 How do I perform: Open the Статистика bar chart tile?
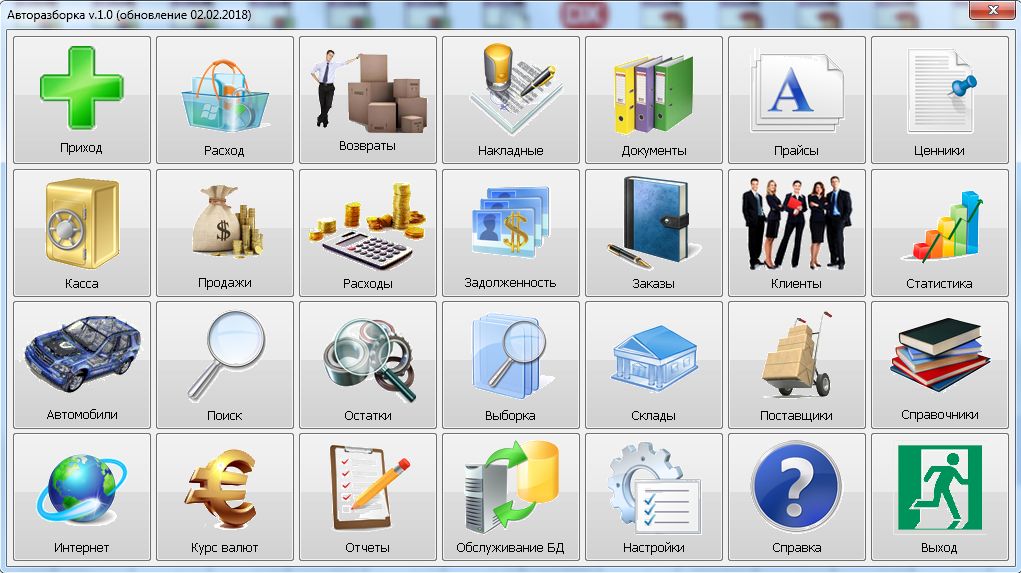[940, 233]
